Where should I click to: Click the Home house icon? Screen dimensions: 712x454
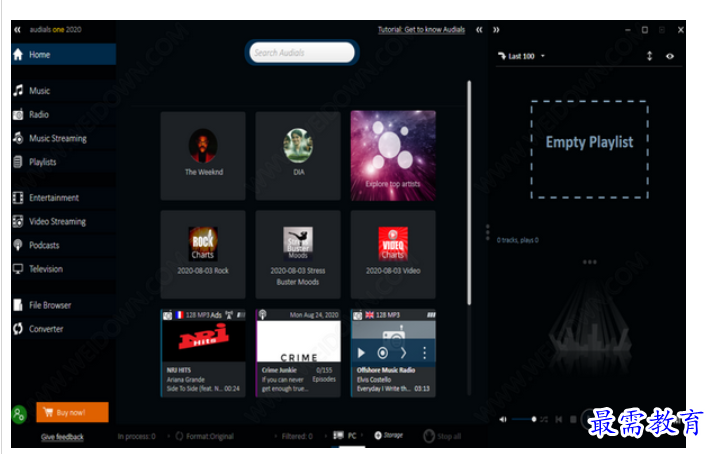(x=18, y=54)
